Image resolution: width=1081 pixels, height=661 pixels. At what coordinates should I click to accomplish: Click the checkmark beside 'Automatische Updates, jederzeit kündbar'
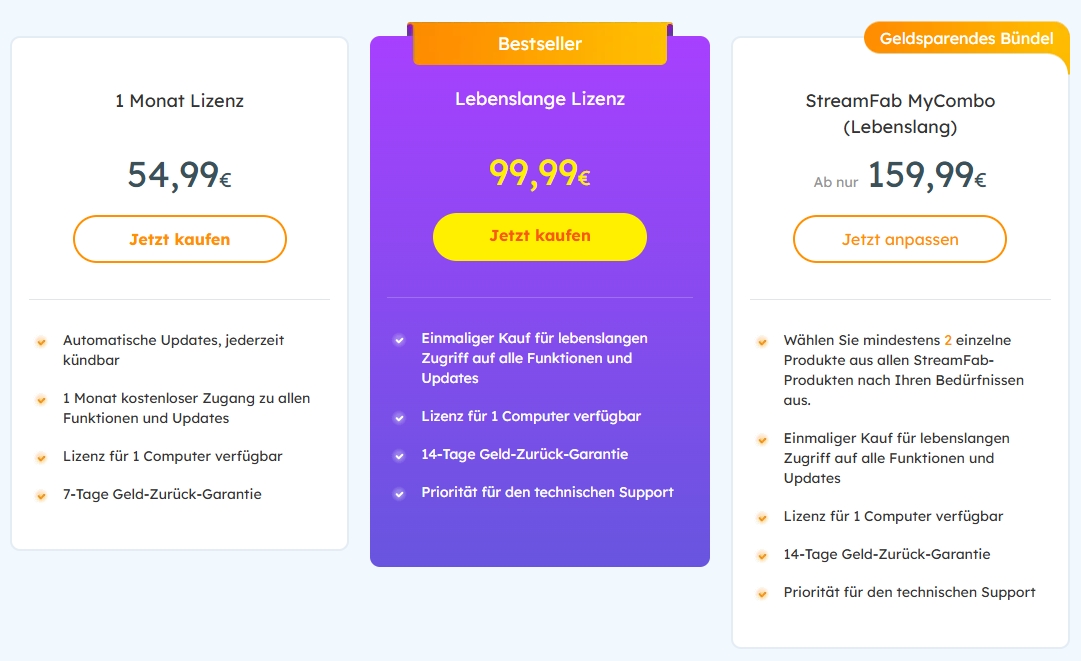pos(41,341)
